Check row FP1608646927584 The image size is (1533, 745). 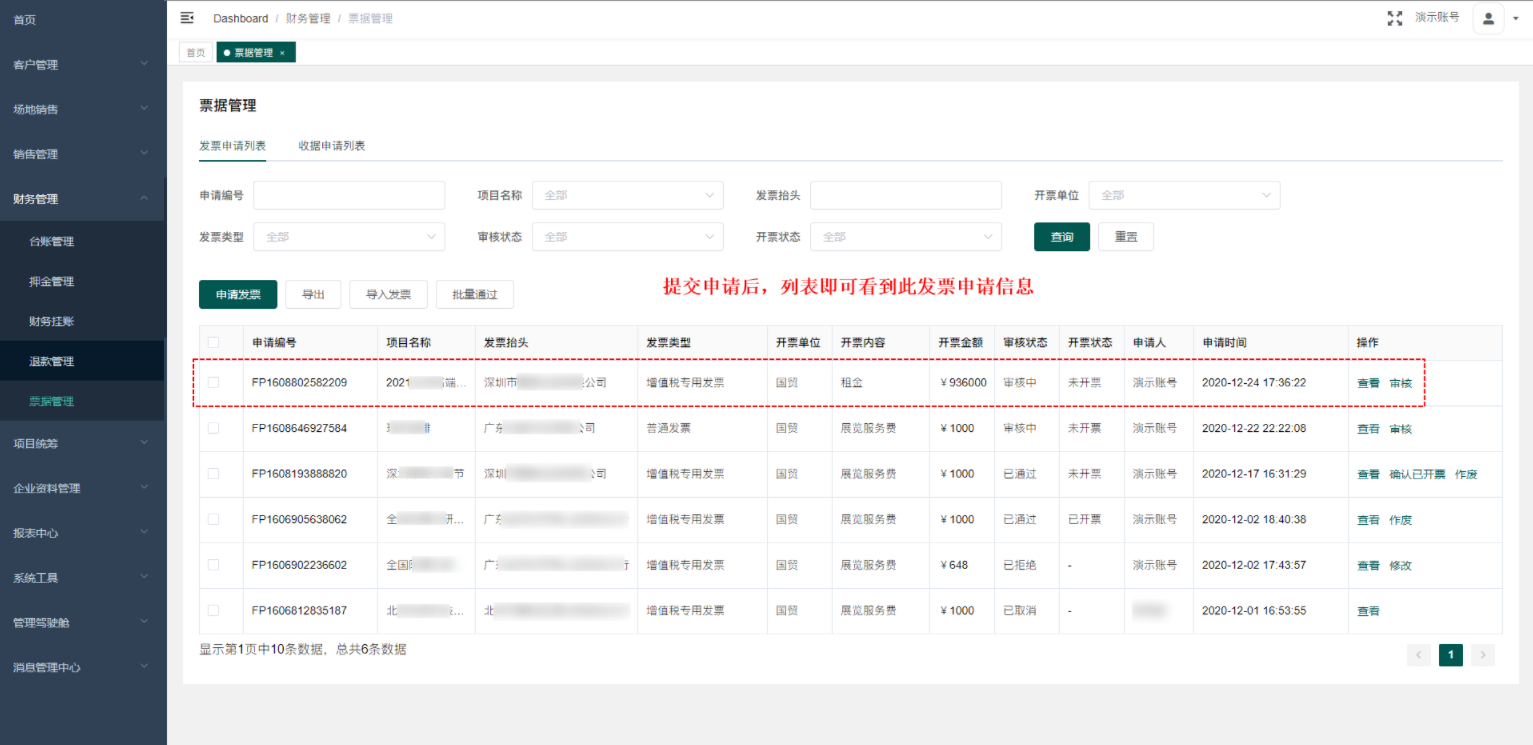point(213,428)
